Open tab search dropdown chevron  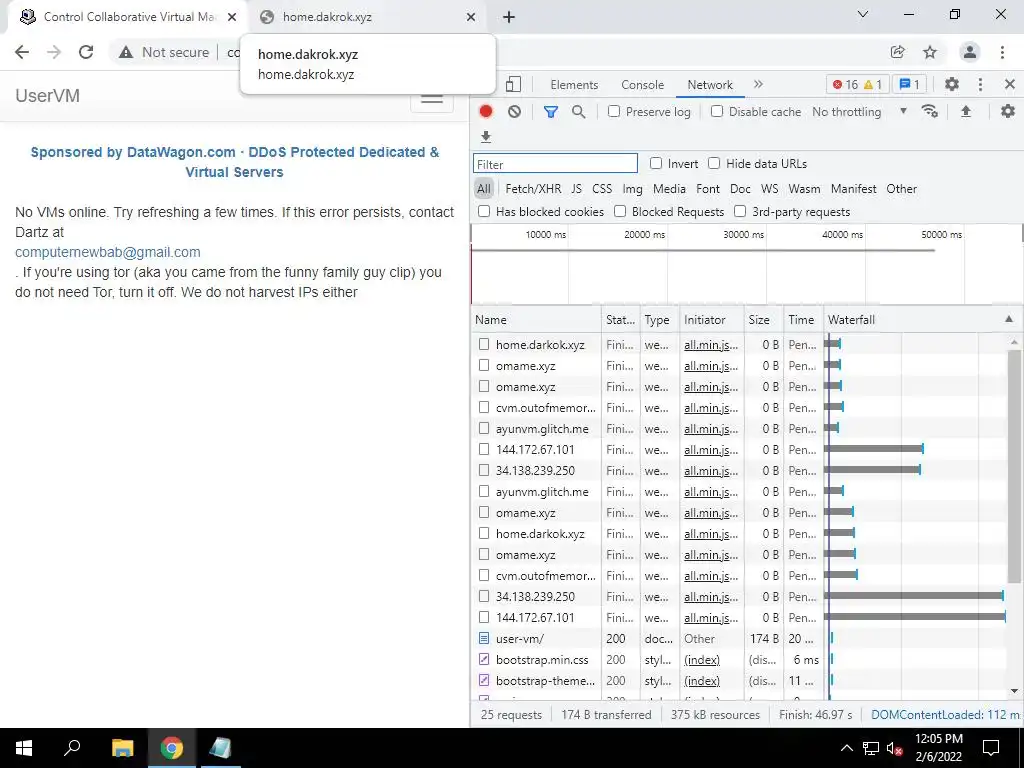pos(863,14)
